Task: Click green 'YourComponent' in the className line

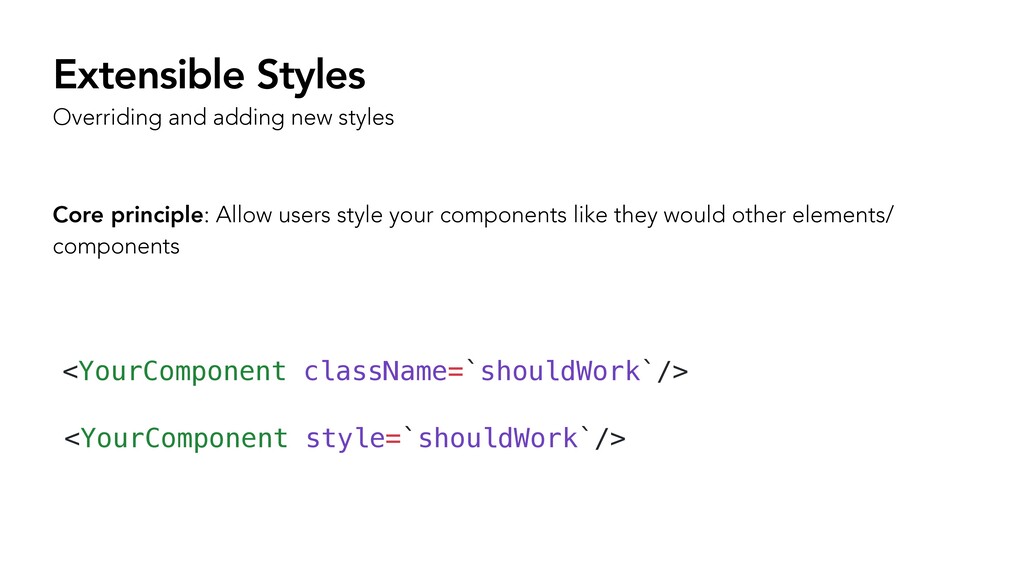Action: point(182,372)
